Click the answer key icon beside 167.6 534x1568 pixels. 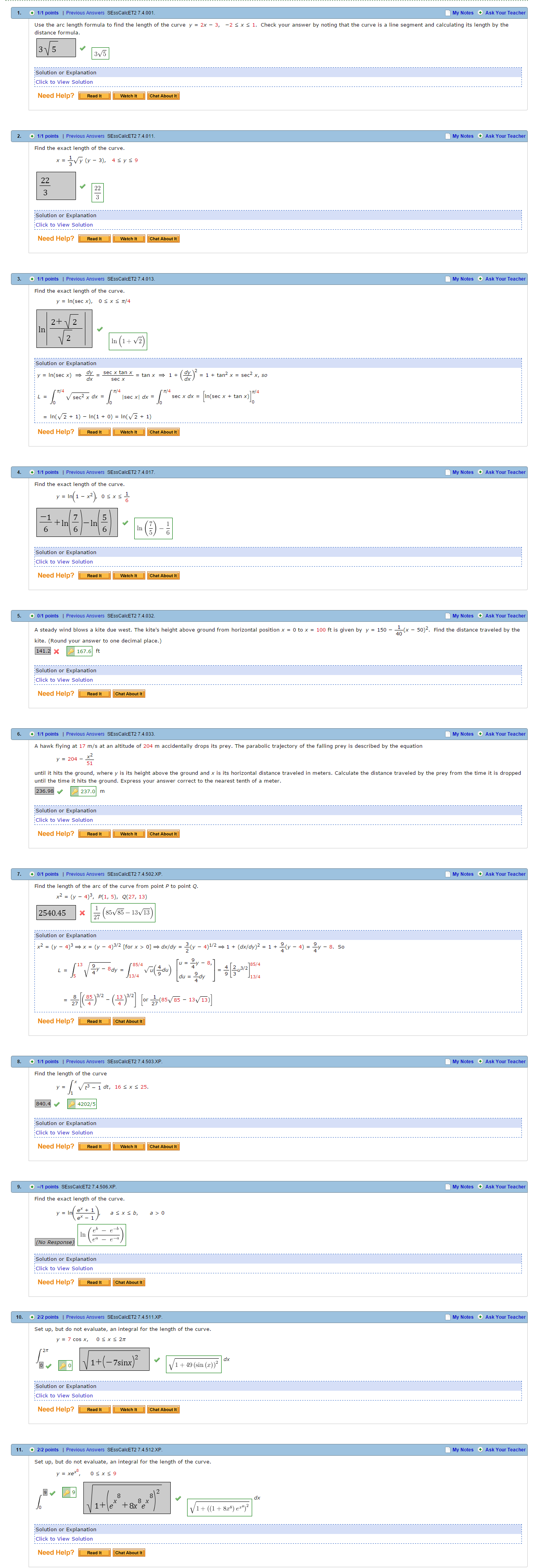(70, 651)
